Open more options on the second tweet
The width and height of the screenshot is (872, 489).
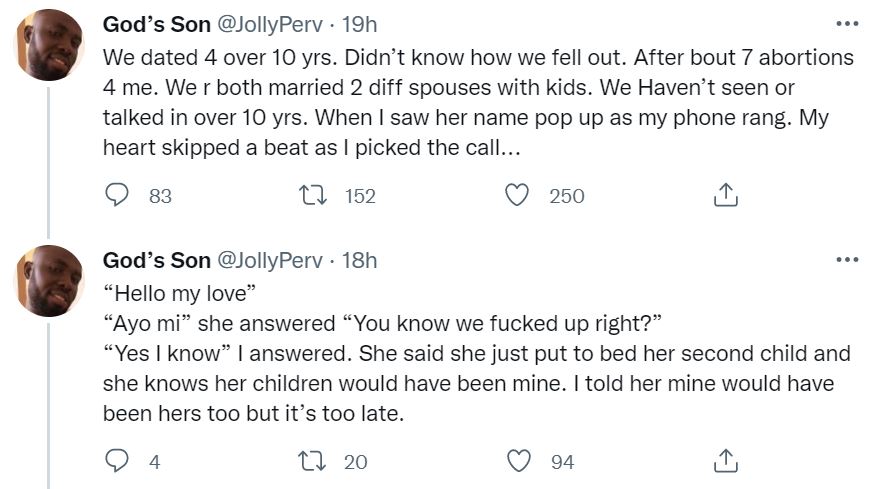846,260
